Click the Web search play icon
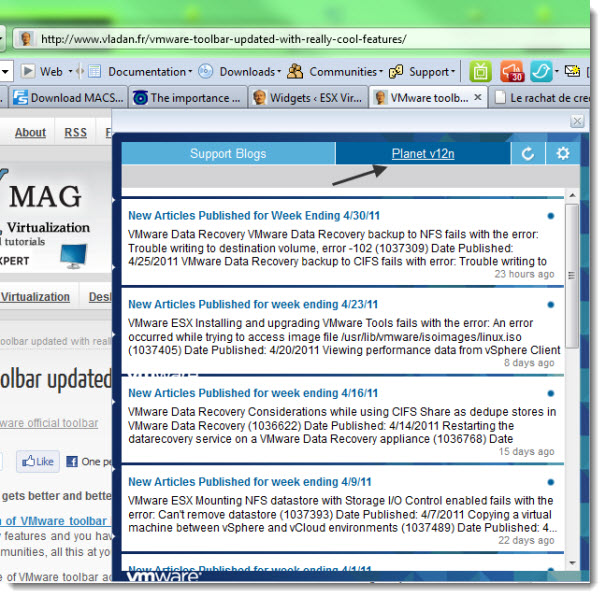Viewport: 605px width, 598px height. coord(28,71)
